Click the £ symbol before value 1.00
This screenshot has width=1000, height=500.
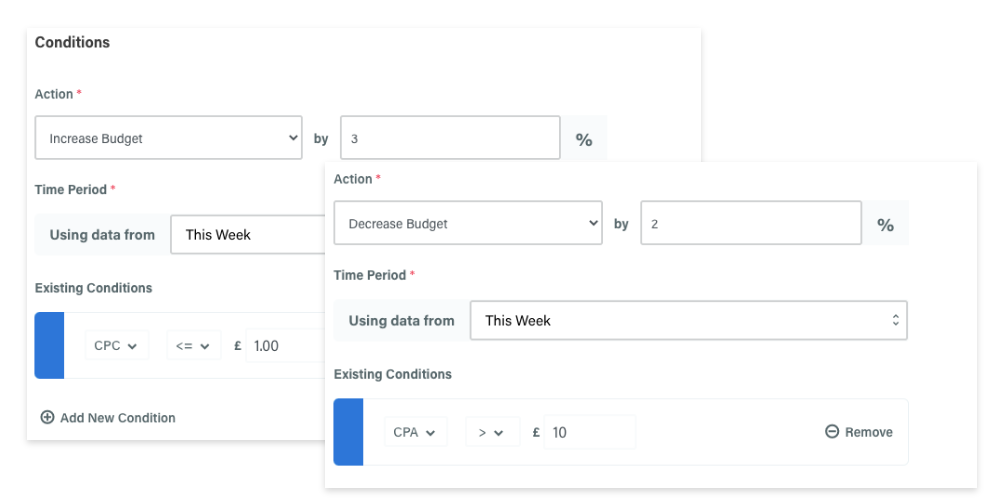[x=238, y=345]
